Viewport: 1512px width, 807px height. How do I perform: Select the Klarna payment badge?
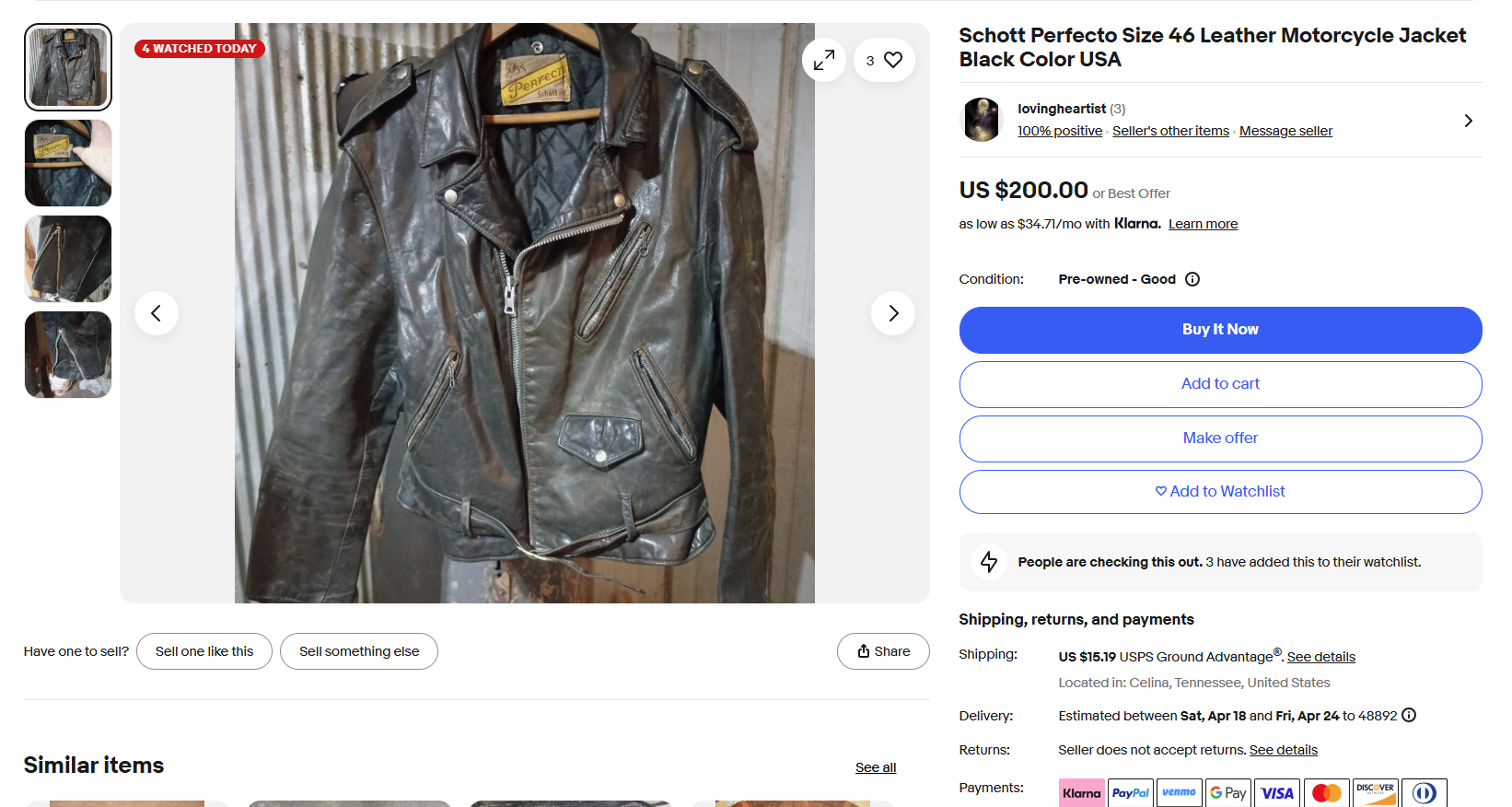pyautogui.click(x=1081, y=793)
